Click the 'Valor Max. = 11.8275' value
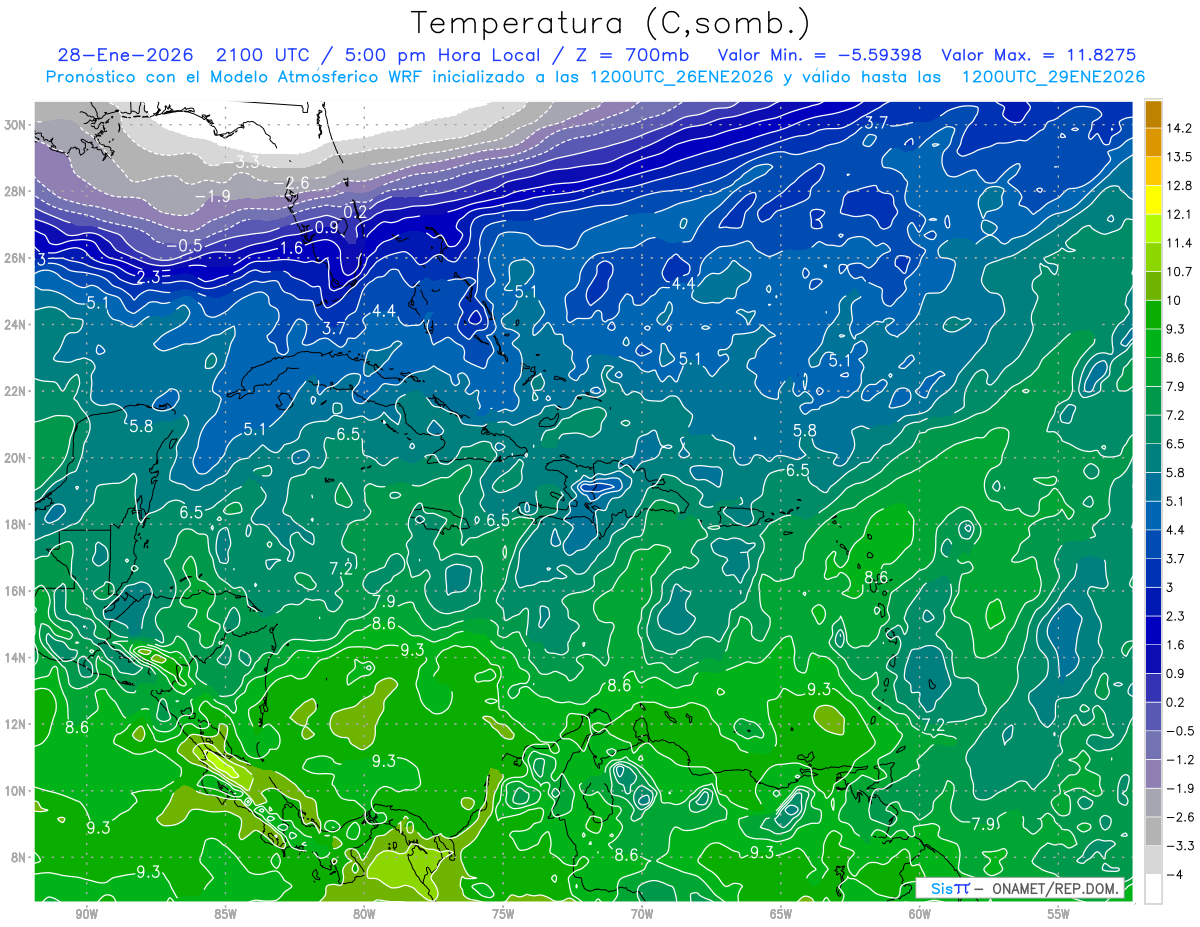This screenshot has height=927, width=1200. tap(1038, 55)
